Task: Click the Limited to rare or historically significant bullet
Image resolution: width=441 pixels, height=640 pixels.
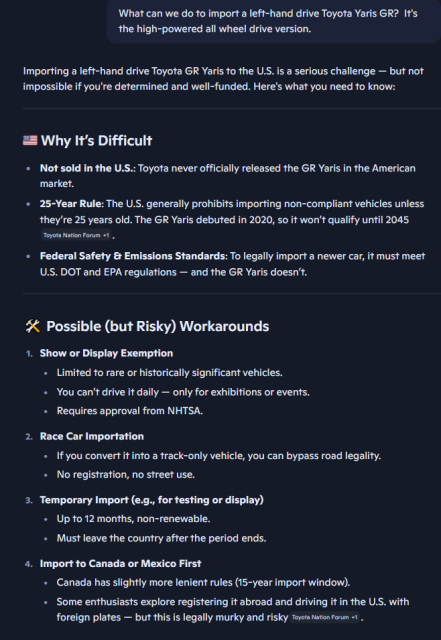Action: pyautogui.click(x=169, y=373)
